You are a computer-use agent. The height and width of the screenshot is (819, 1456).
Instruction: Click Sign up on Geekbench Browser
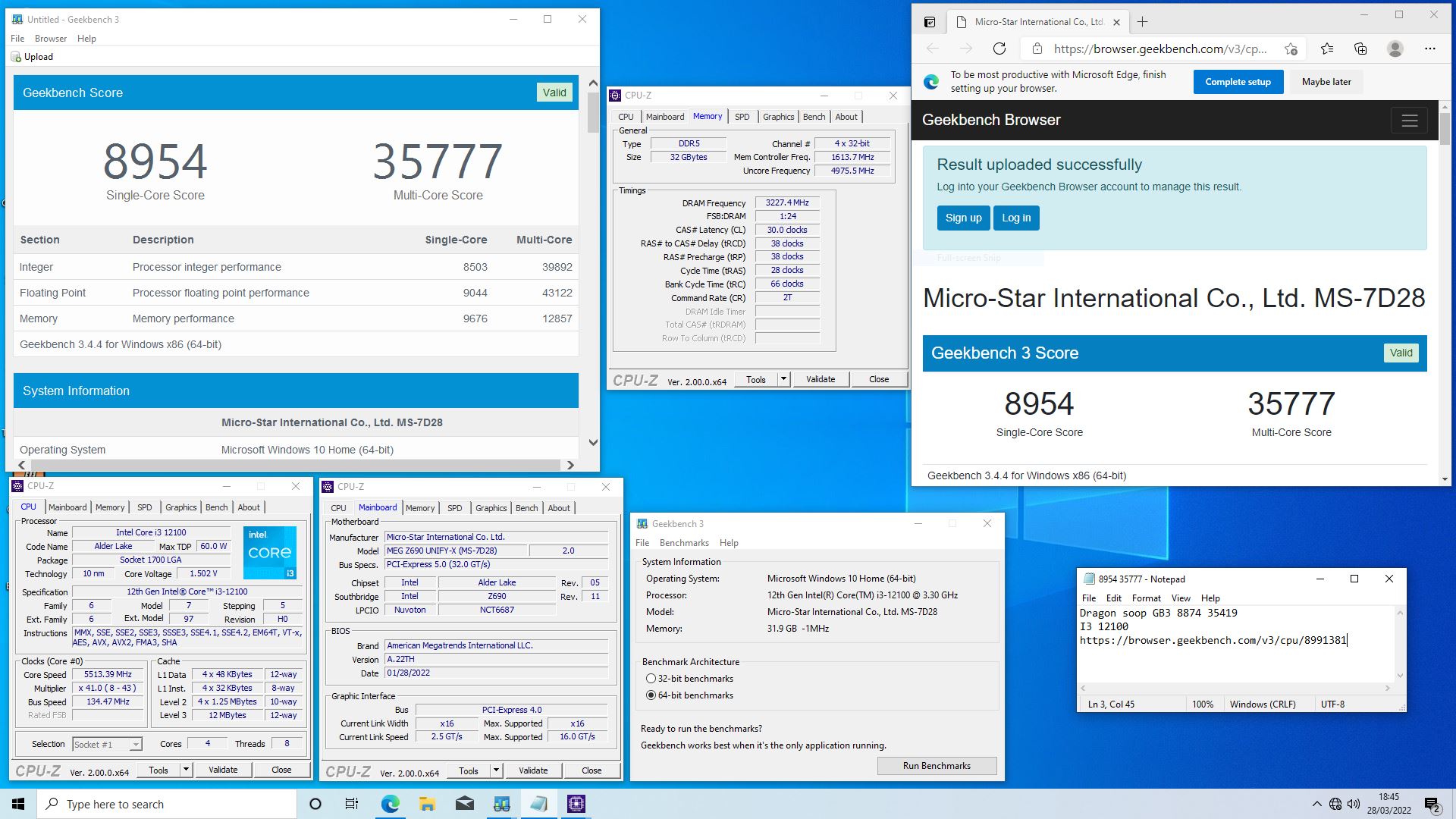(963, 218)
